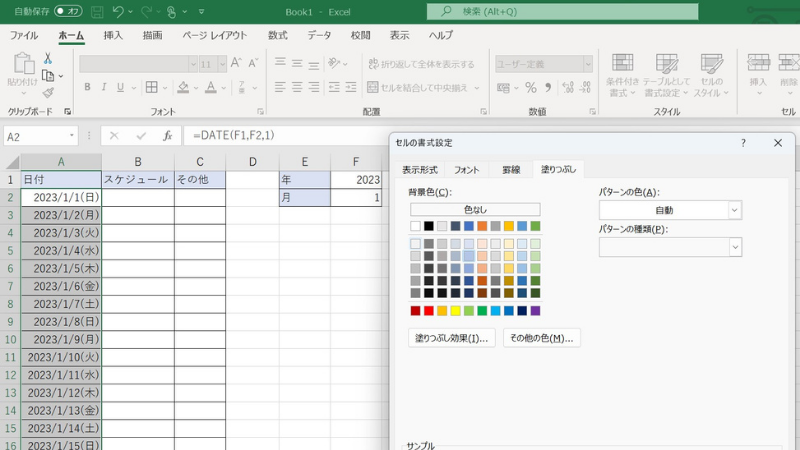
Task: Click the Font Color A icon
Action: pyautogui.click(x=211, y=87)
